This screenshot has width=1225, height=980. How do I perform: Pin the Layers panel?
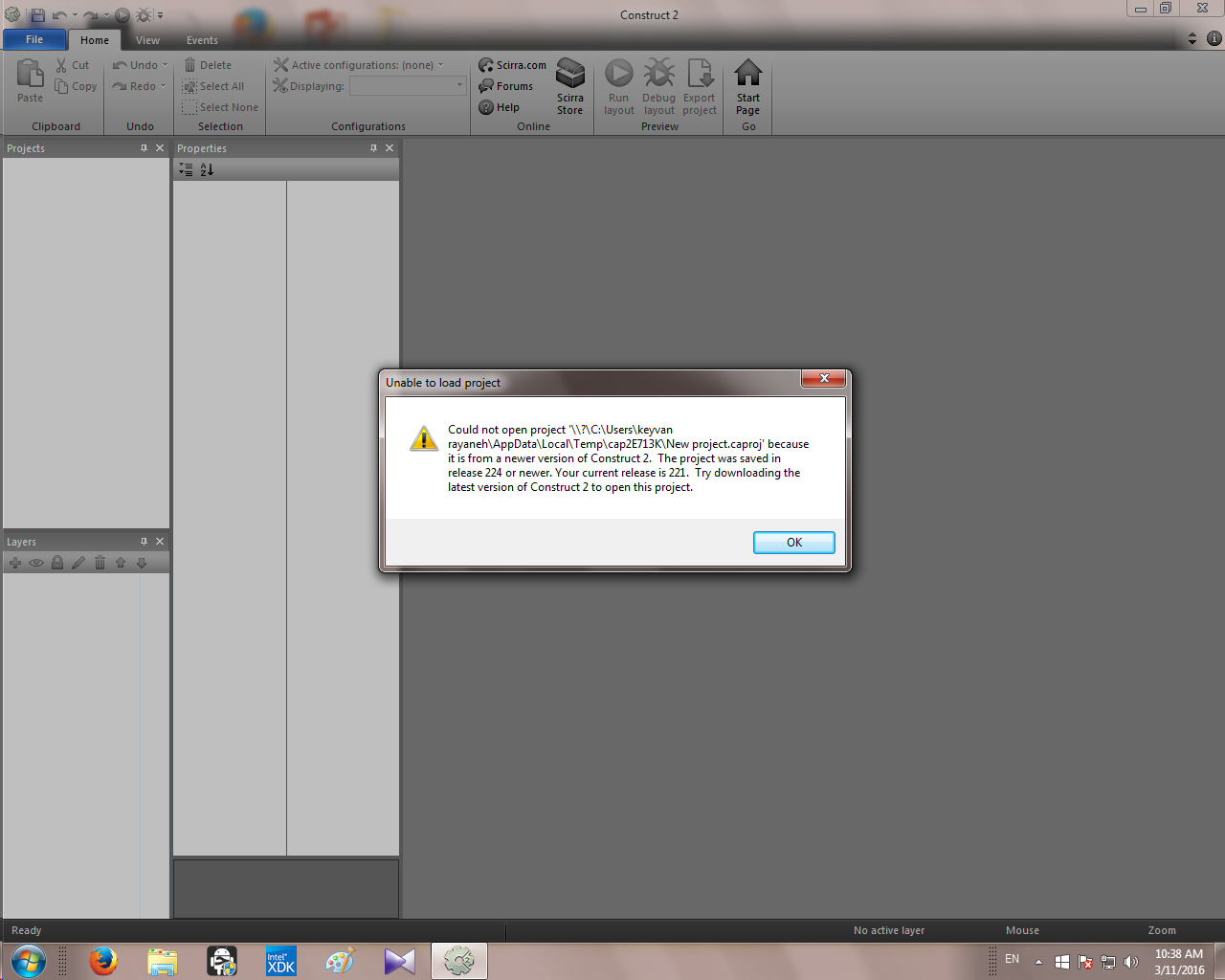145,542
